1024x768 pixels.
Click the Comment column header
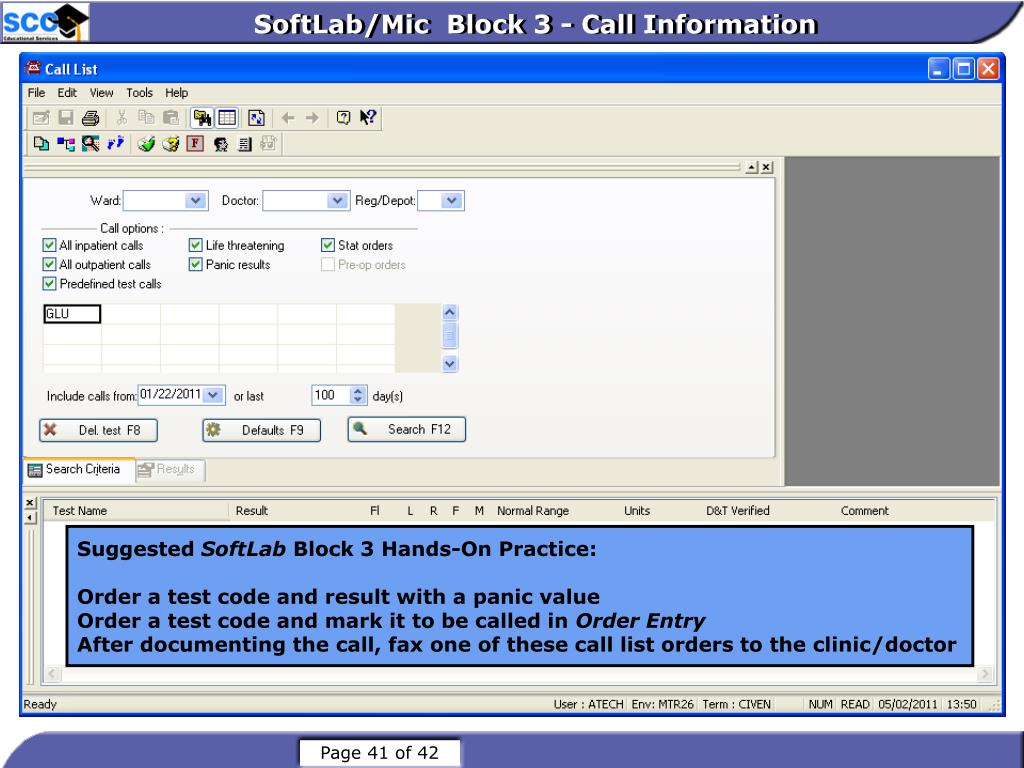tap(865, 511)
